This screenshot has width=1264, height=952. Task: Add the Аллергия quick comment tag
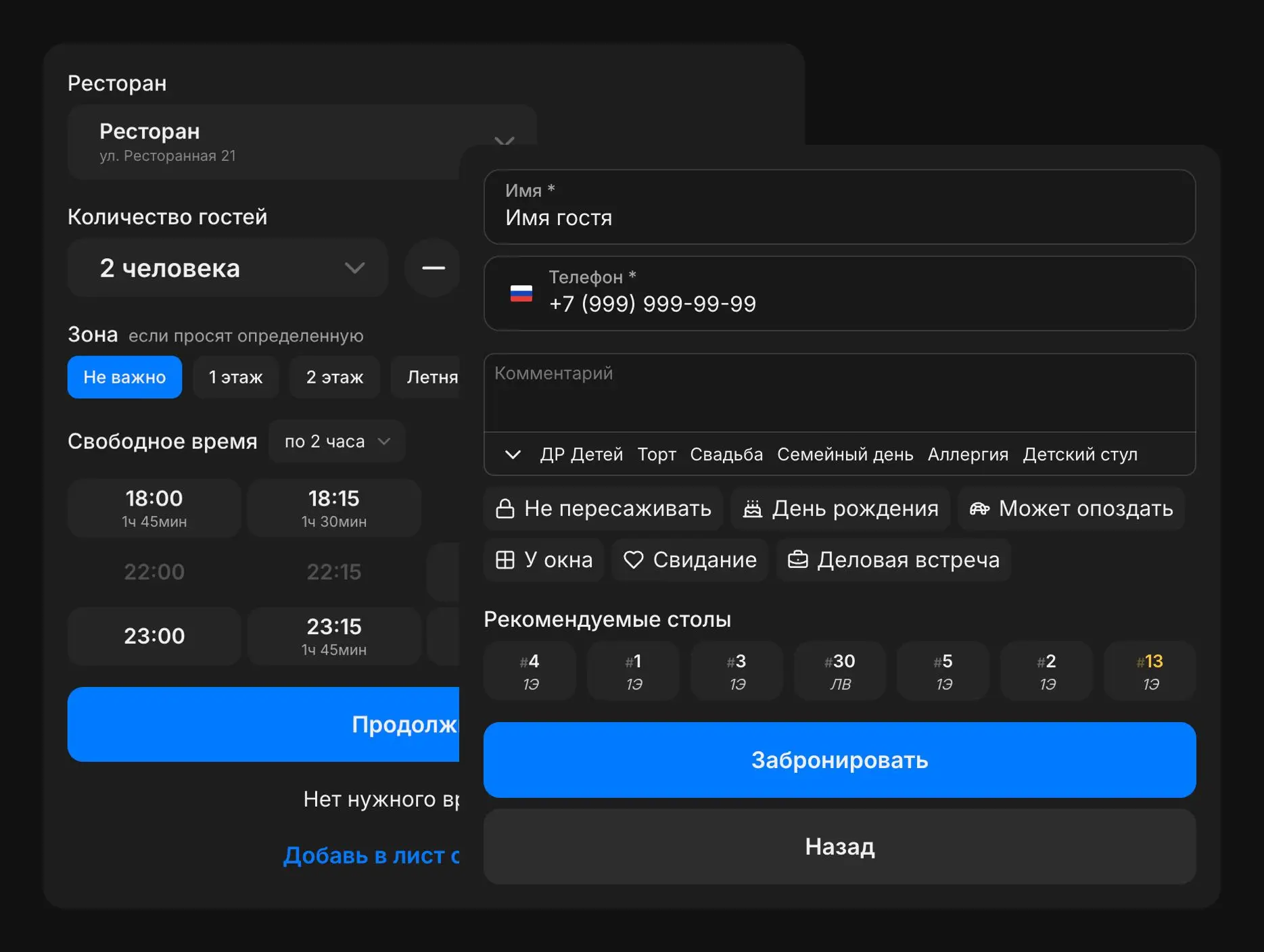click(x=968, y=454)
